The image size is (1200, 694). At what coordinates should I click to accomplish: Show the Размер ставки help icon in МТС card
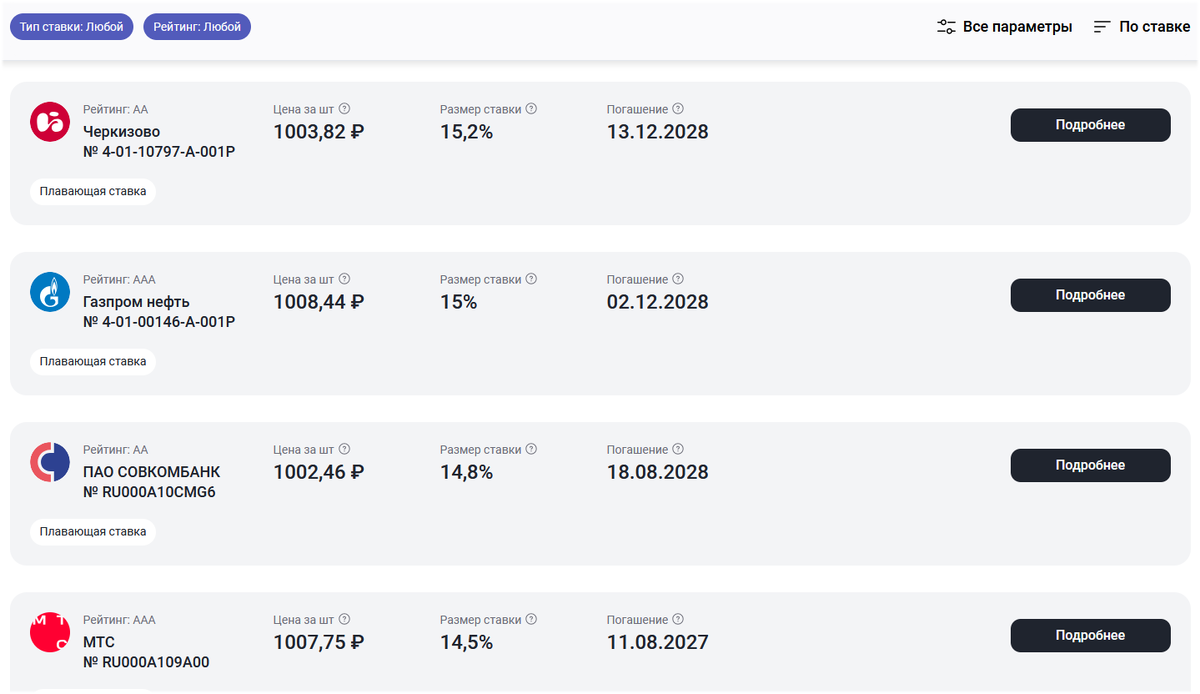pos(531,619)
